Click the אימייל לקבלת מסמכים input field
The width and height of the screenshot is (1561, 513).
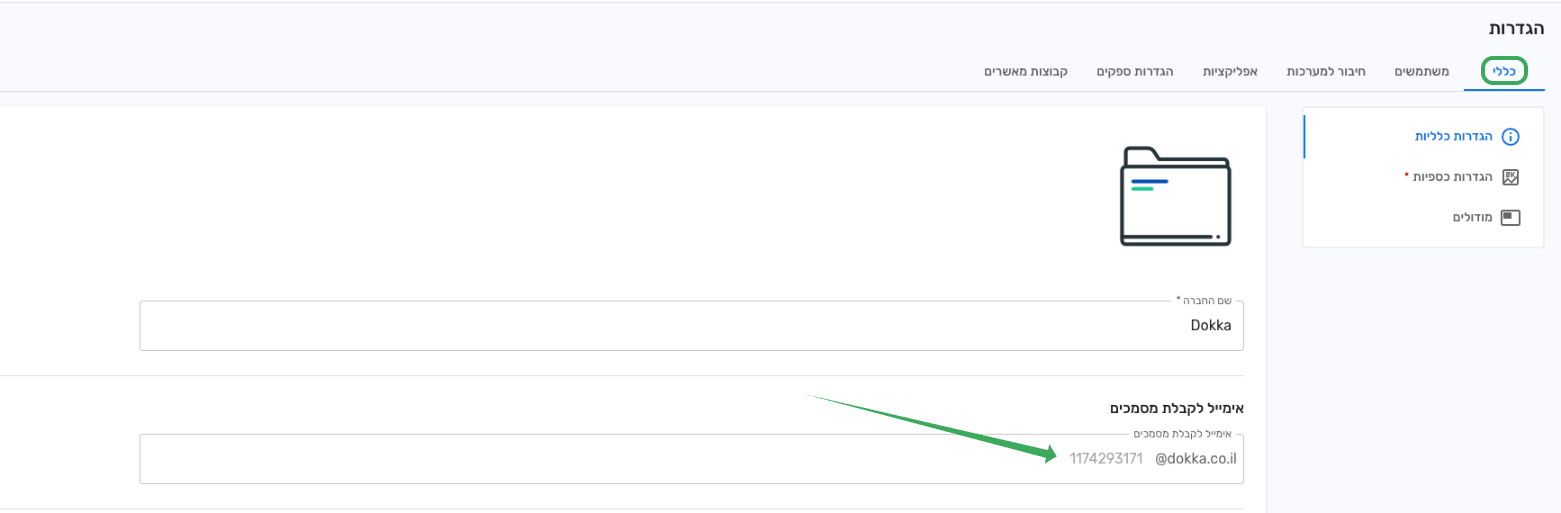click(692, 459)
